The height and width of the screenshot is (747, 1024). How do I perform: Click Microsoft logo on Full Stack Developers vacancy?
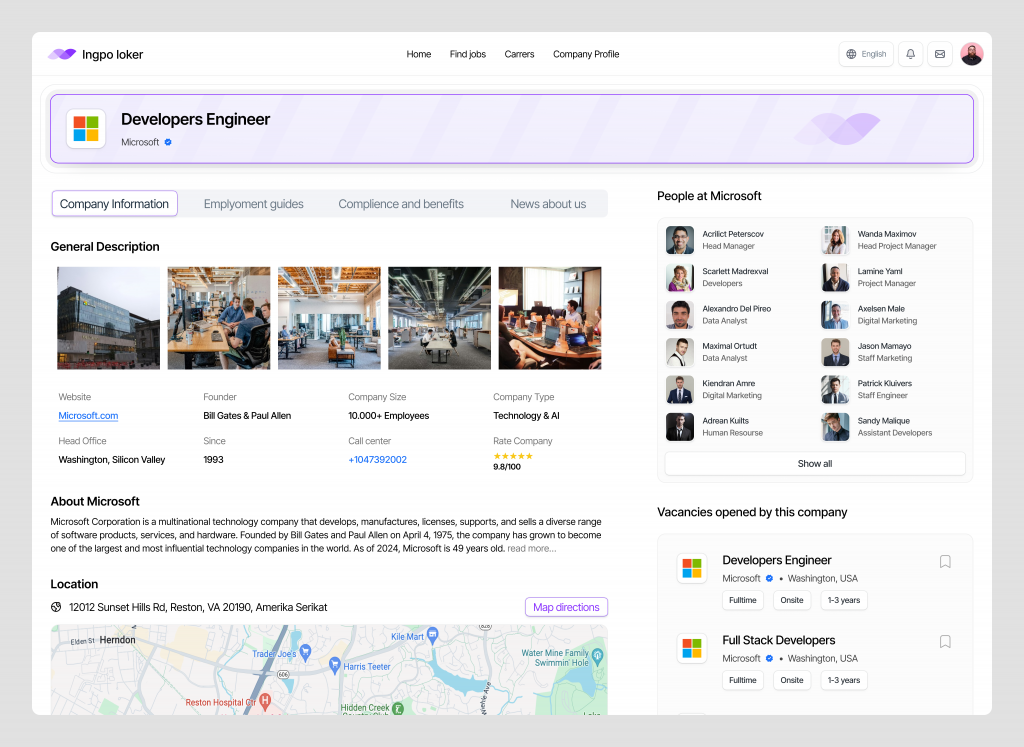tap(692, 648)
